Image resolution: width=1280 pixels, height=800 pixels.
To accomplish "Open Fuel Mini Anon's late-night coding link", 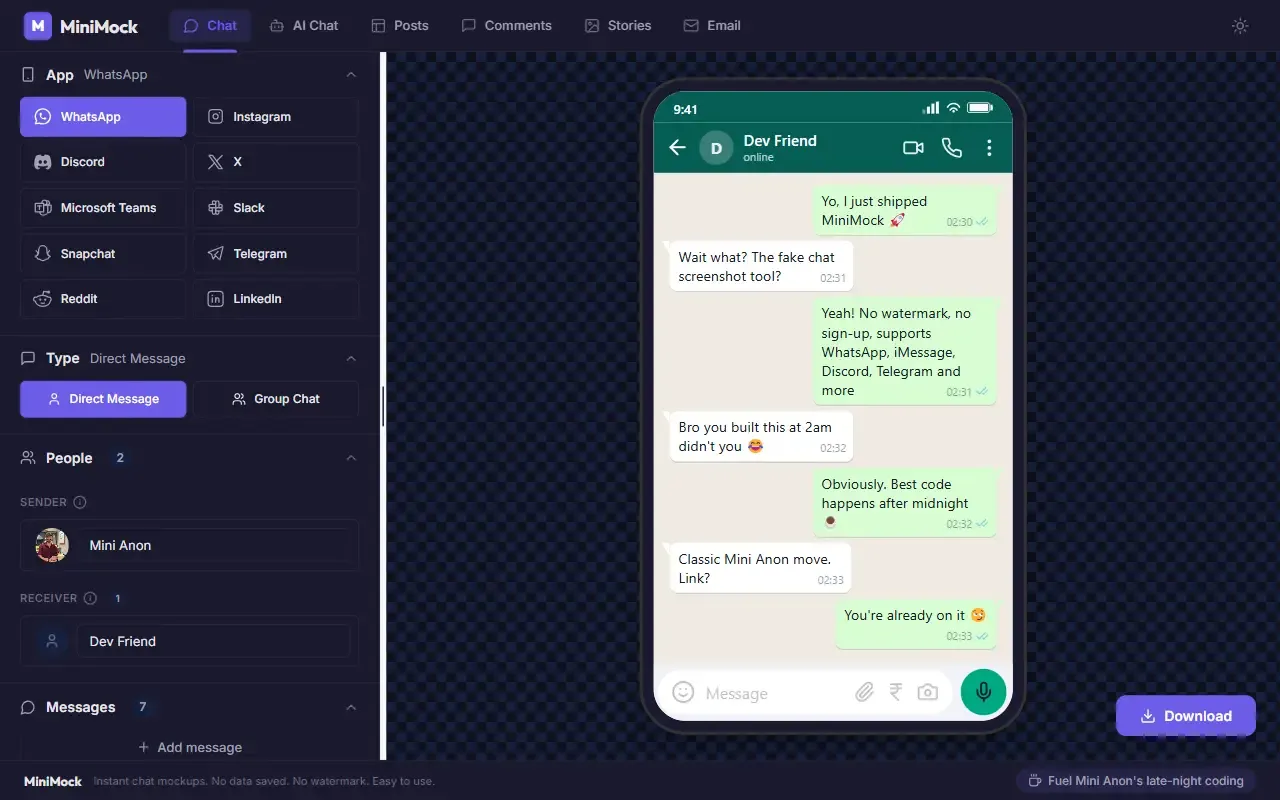I will coord(1136,781).
